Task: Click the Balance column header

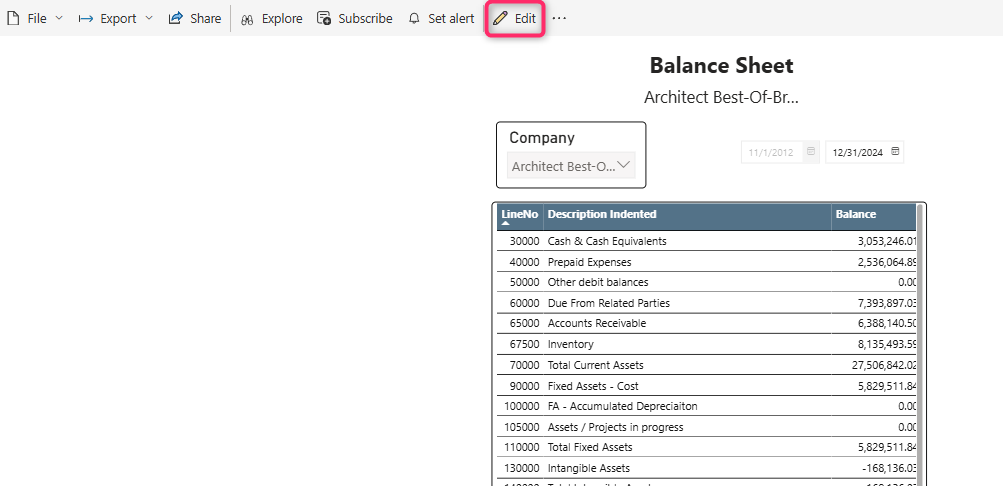Action: [x=856, y=214]
